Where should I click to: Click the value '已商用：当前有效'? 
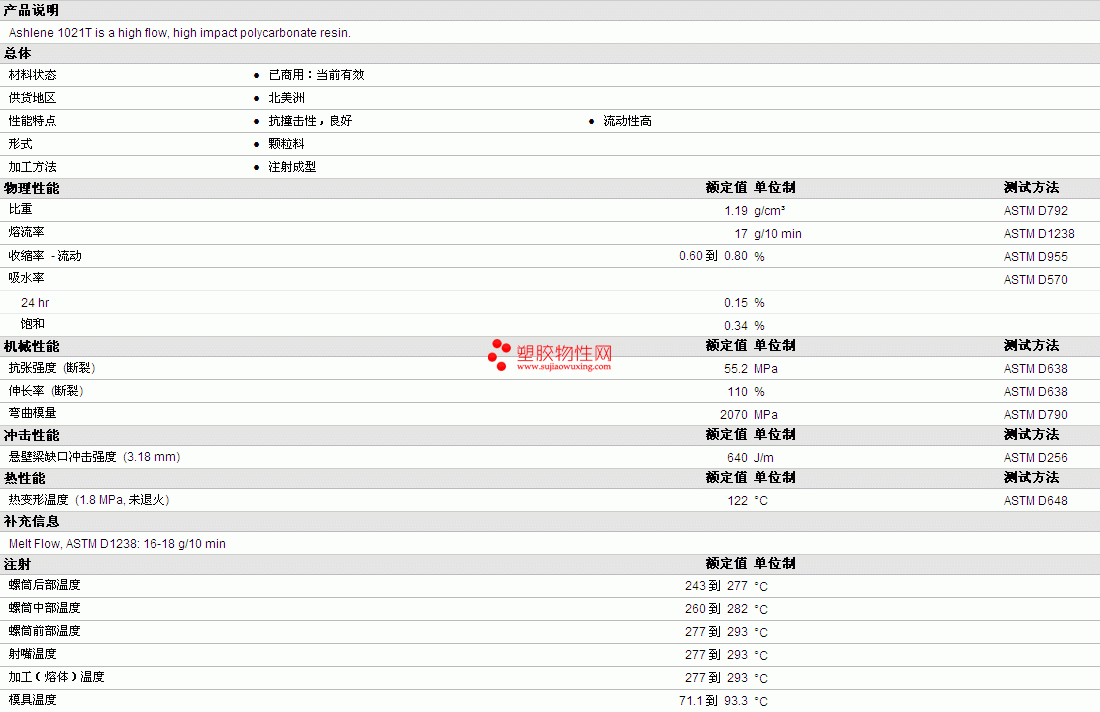316,75
